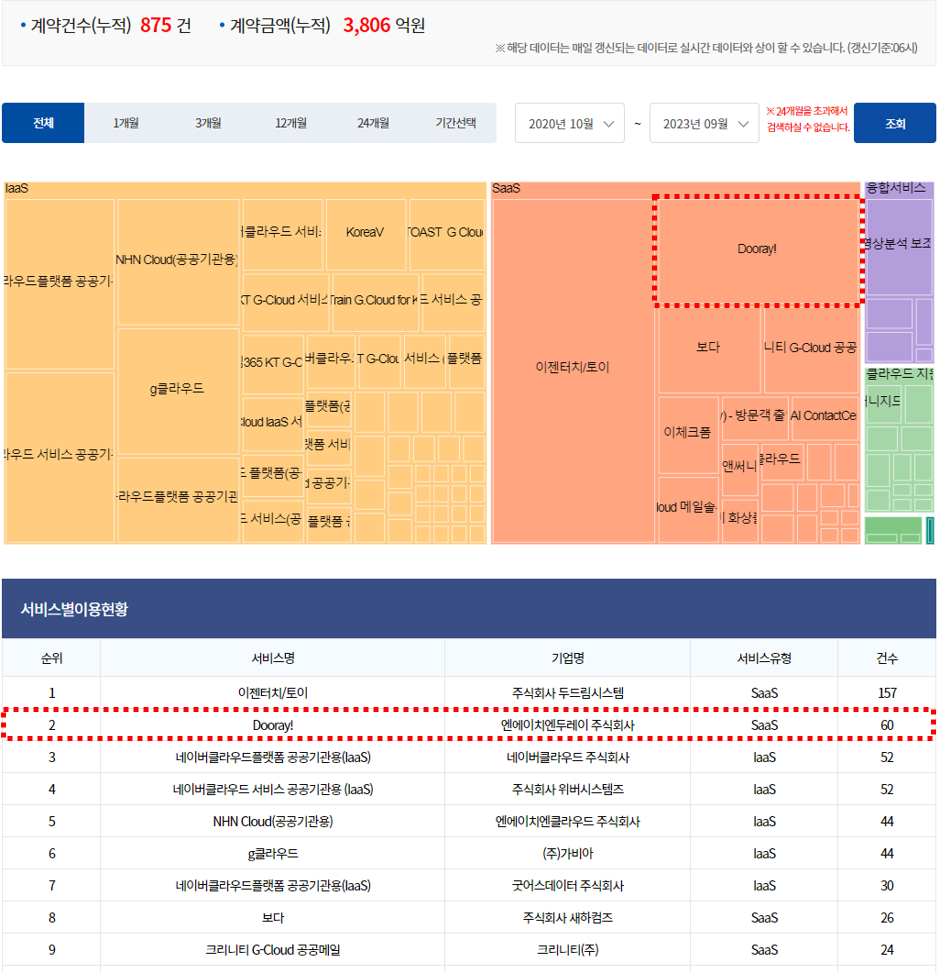The height and width of the screenshot is (973, 940).
Task: Select the 전체 period tab
Action: [x=43, y=123]
